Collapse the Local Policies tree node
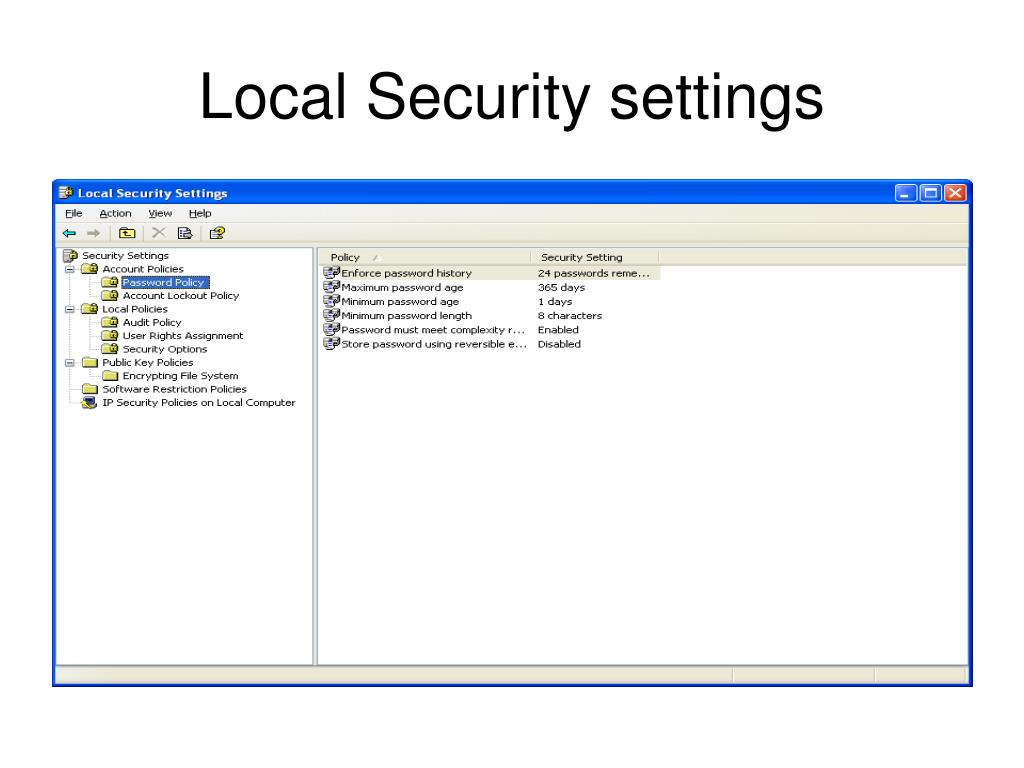The height and width of the screenshot is (768, 1024). tap(70, 310)
